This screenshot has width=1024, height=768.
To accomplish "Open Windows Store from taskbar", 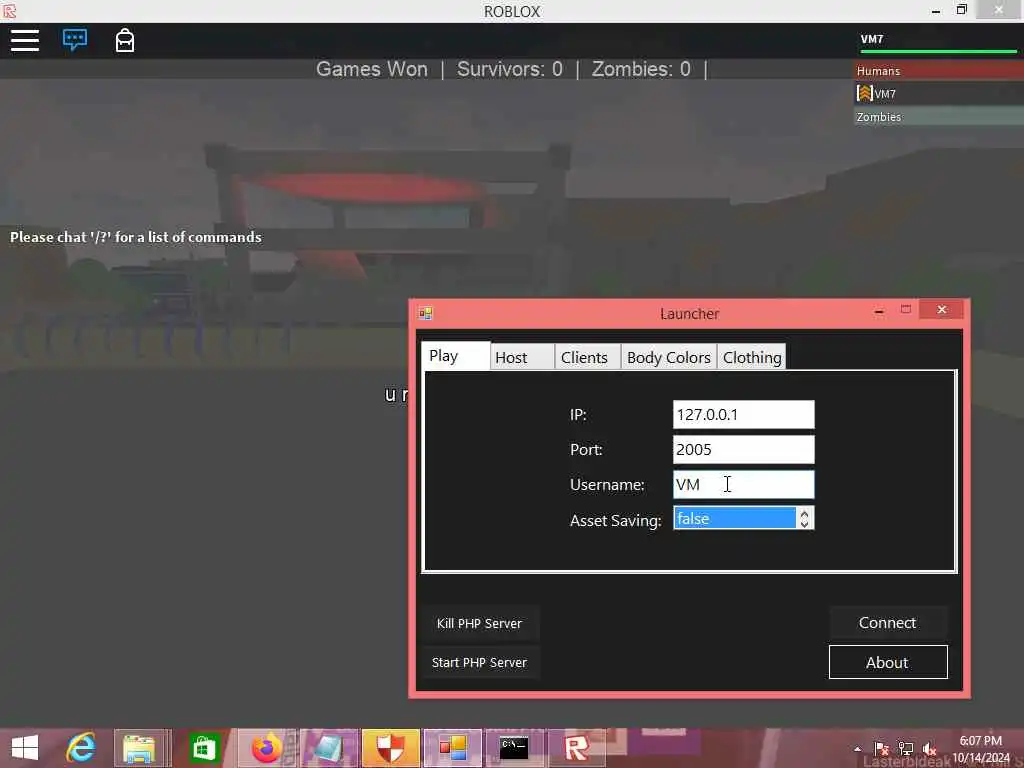I will point(204,748).
